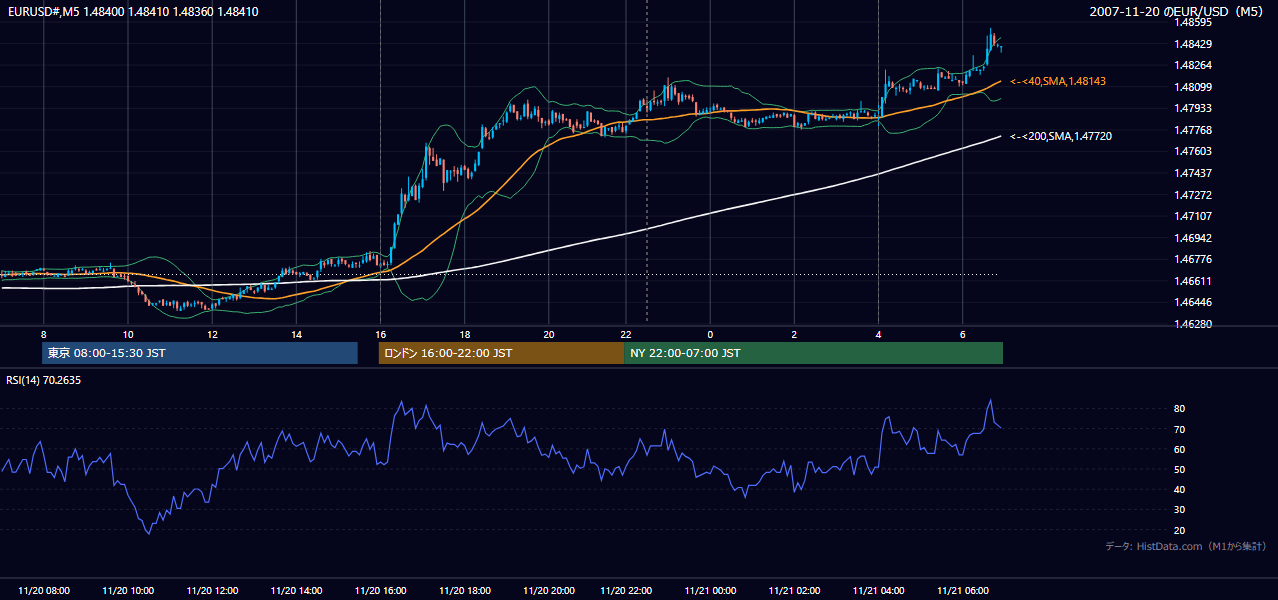Screen dimensions: 1278x600
Task: Click the hour 12 label under price chart
Action: pyautogui.click(x=212, y=334)
